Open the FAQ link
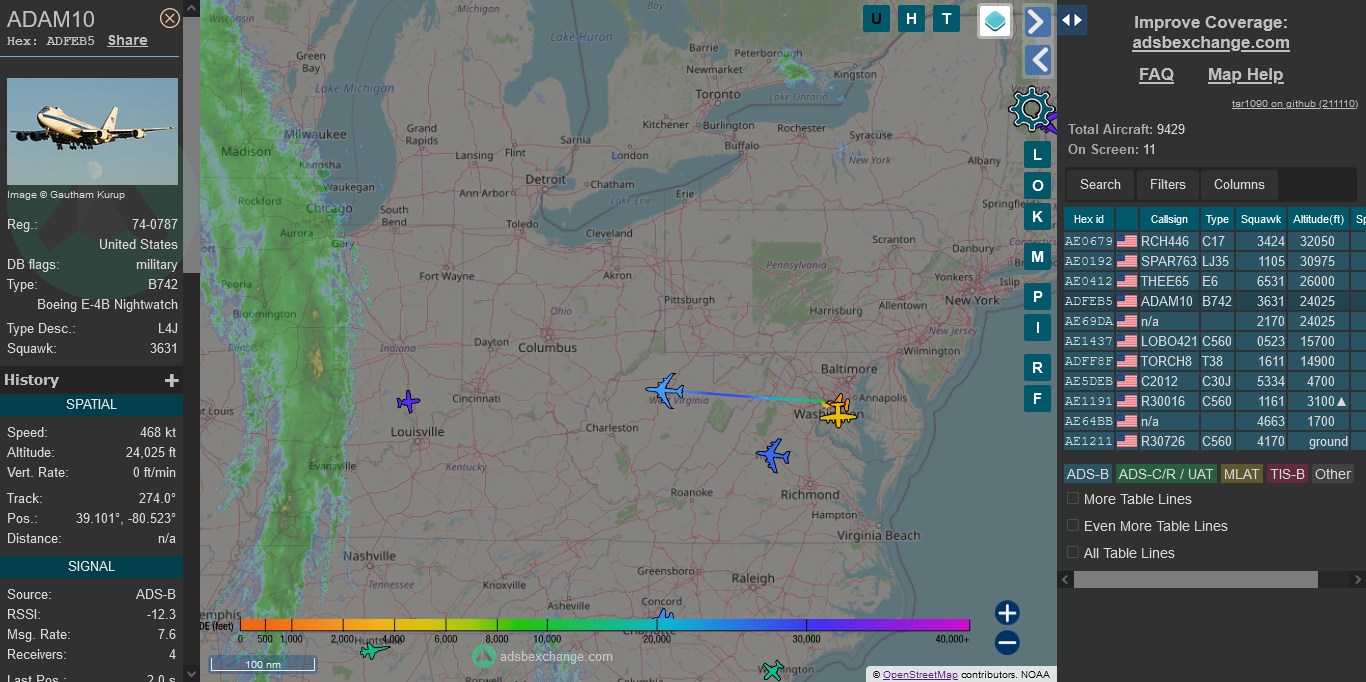1366x682 pixels. (1156, 75)
